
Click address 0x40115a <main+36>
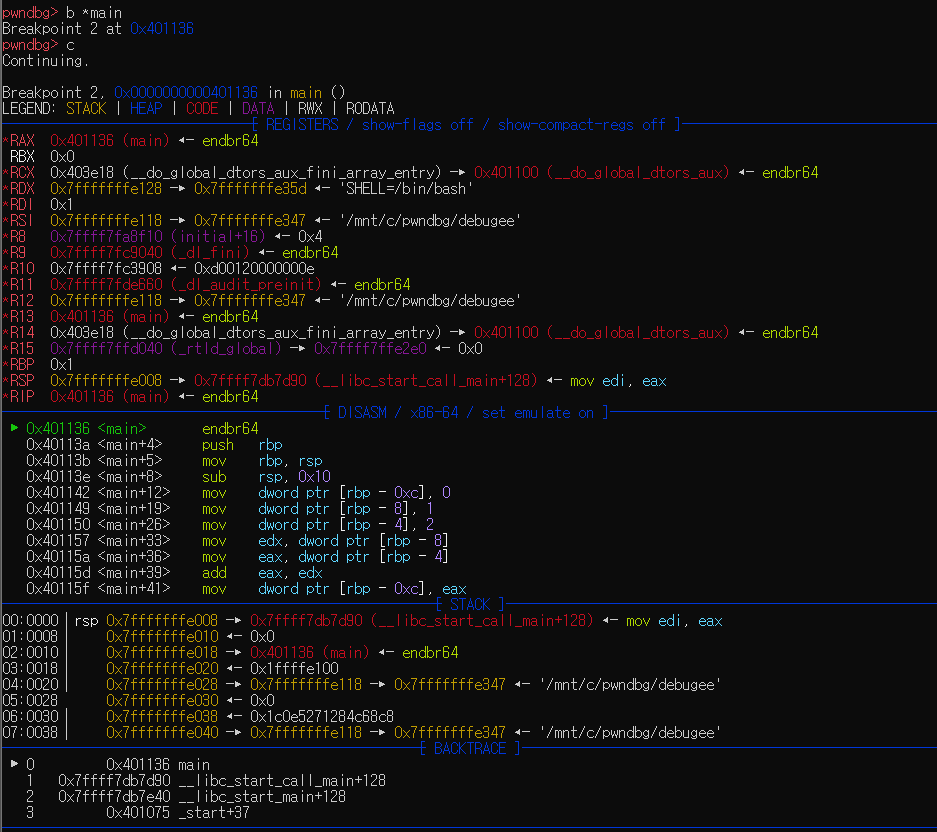[98, 557]
